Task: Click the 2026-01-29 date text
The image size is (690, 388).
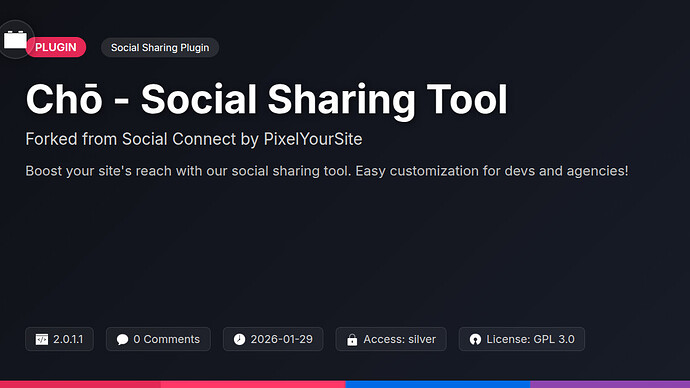Action: click(282, 339)
